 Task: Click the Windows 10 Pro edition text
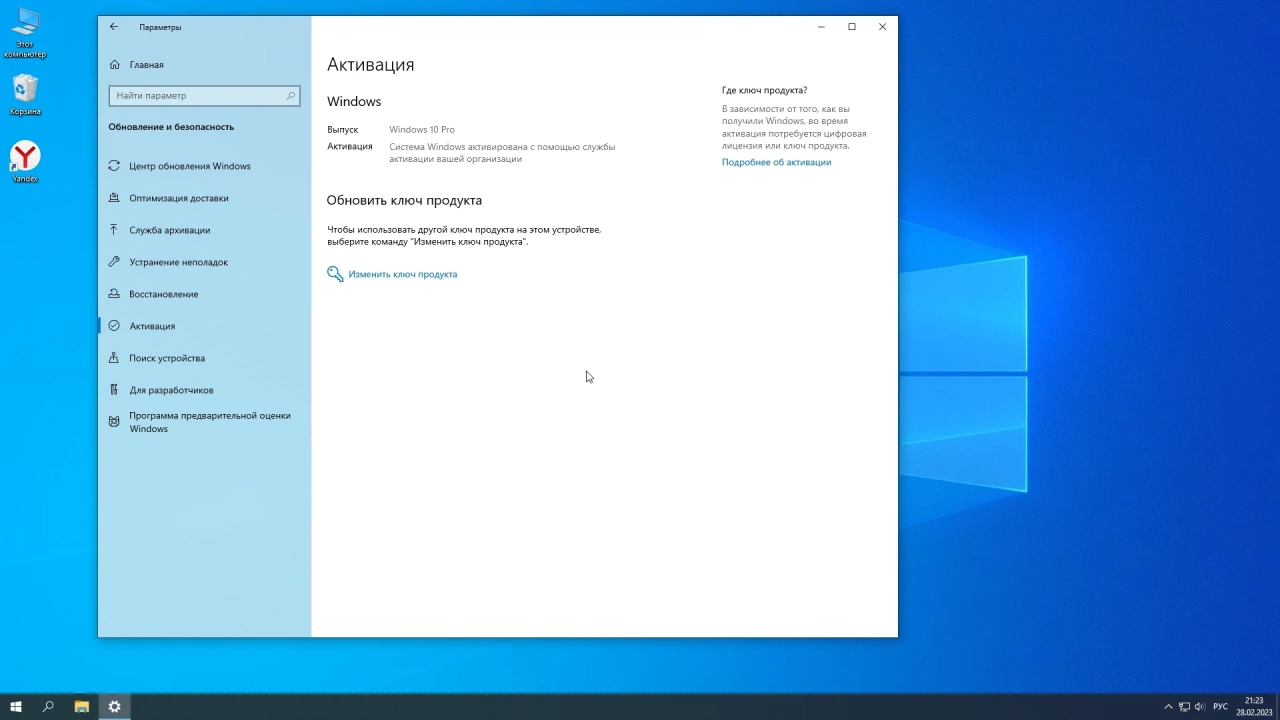tap(422, 130)
